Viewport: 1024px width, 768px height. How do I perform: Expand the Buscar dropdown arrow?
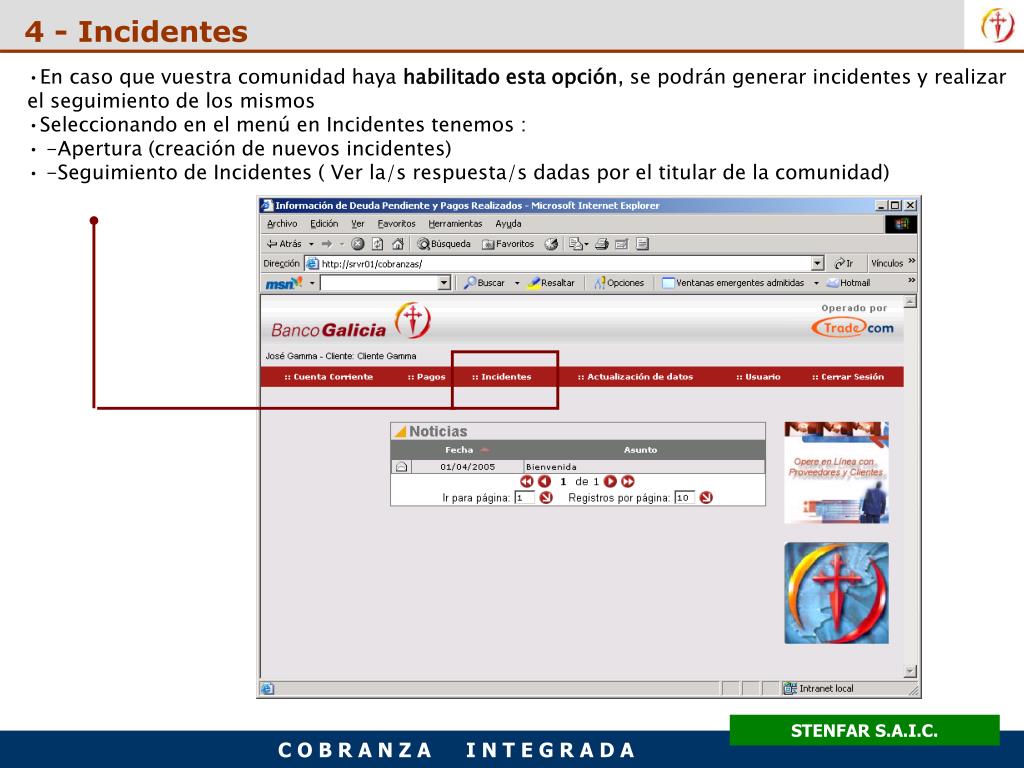(x=517, y=283)
